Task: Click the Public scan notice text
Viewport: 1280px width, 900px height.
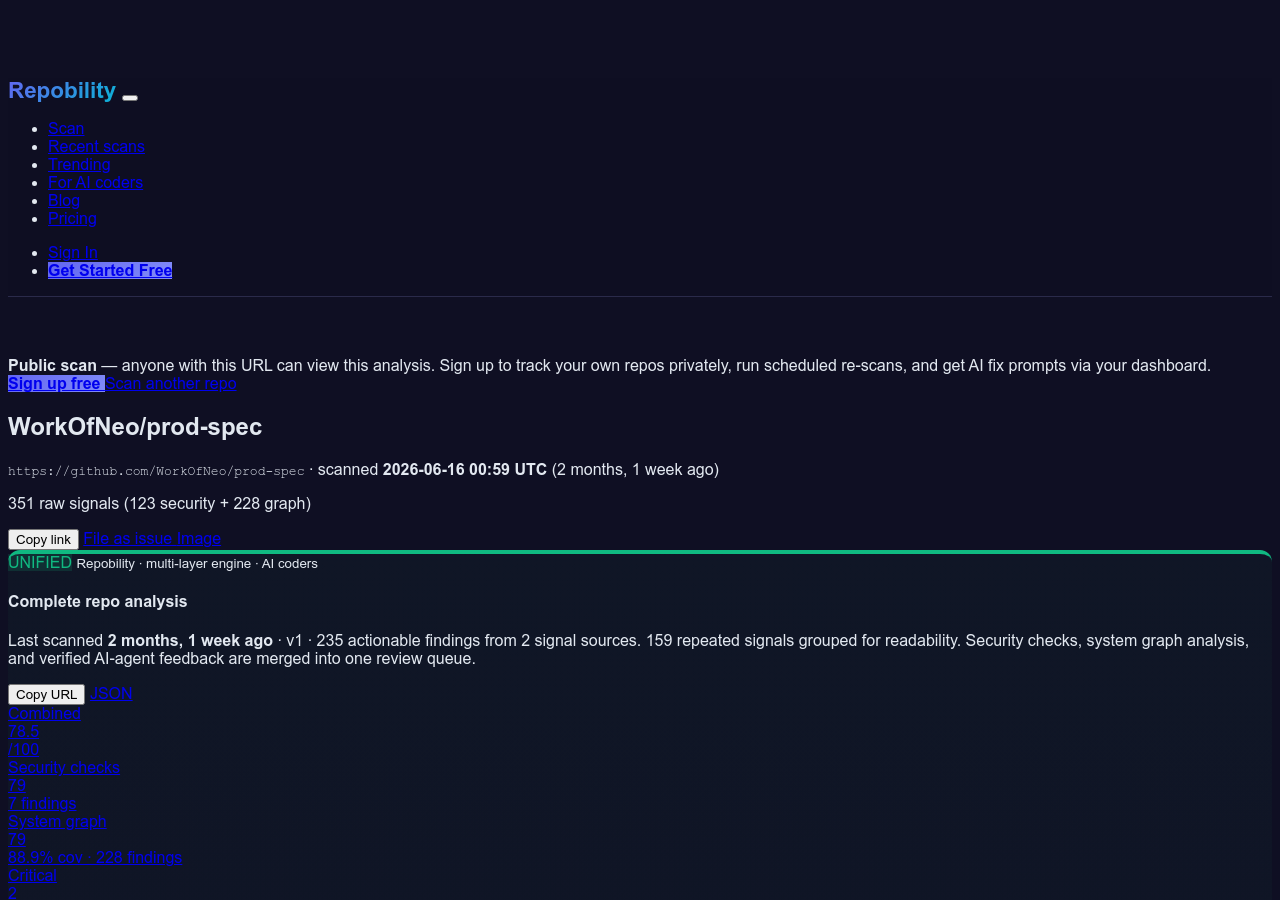Action: 609,365
